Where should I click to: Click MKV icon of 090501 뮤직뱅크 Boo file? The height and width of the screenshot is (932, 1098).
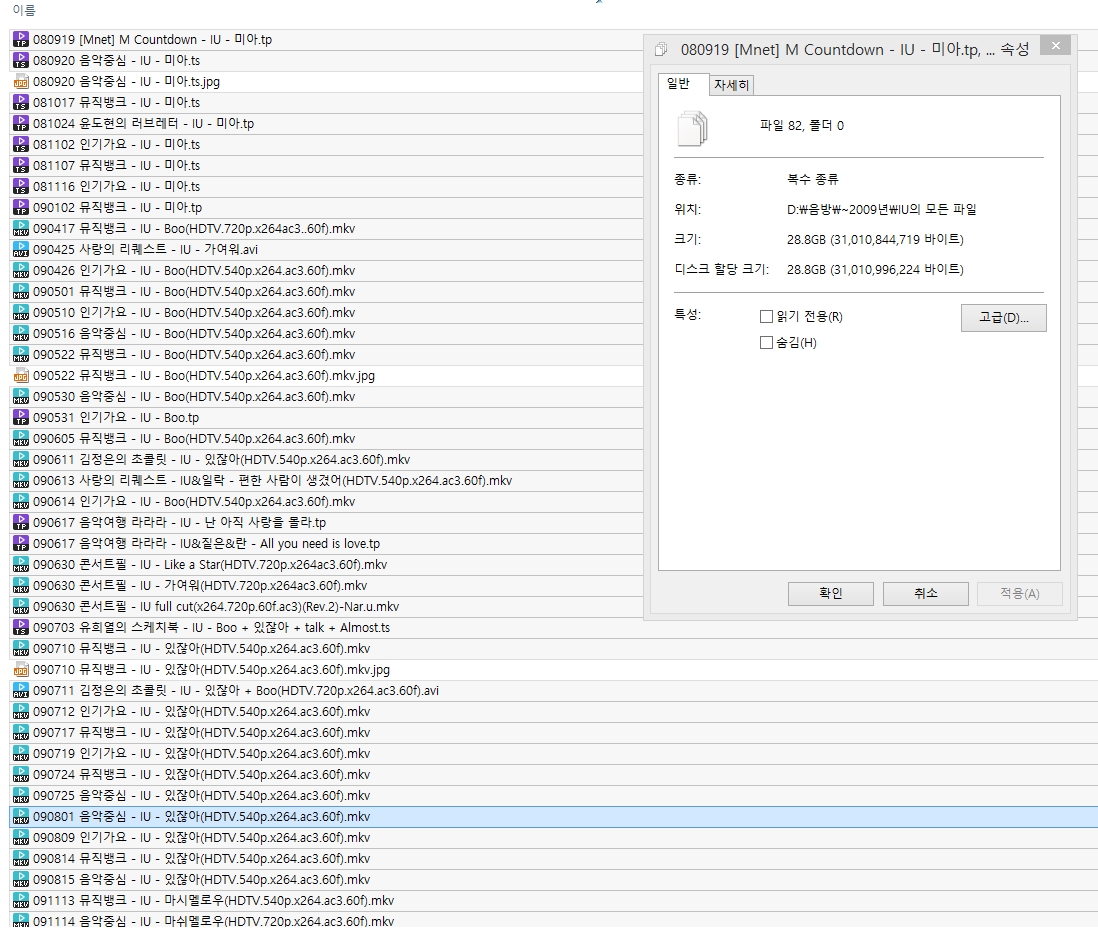(x=21, y=291)
